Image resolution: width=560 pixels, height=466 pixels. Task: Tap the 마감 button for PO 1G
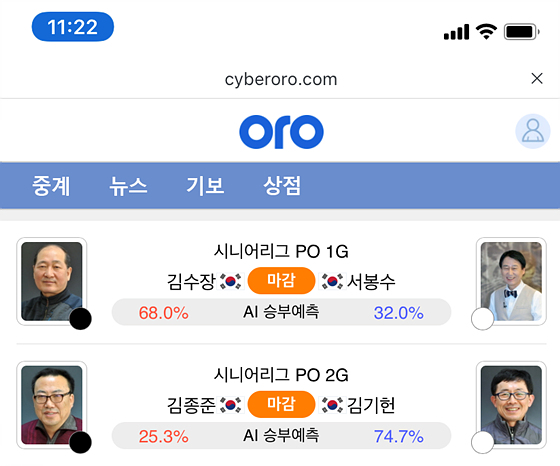coord(281,281)
